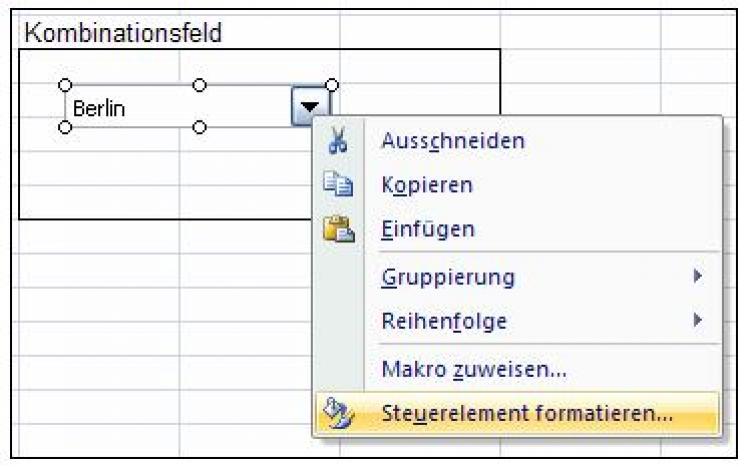Select Kopieren in the context menu
The image size is (750, 469).
pyautogui.click(x=427, y=185)
